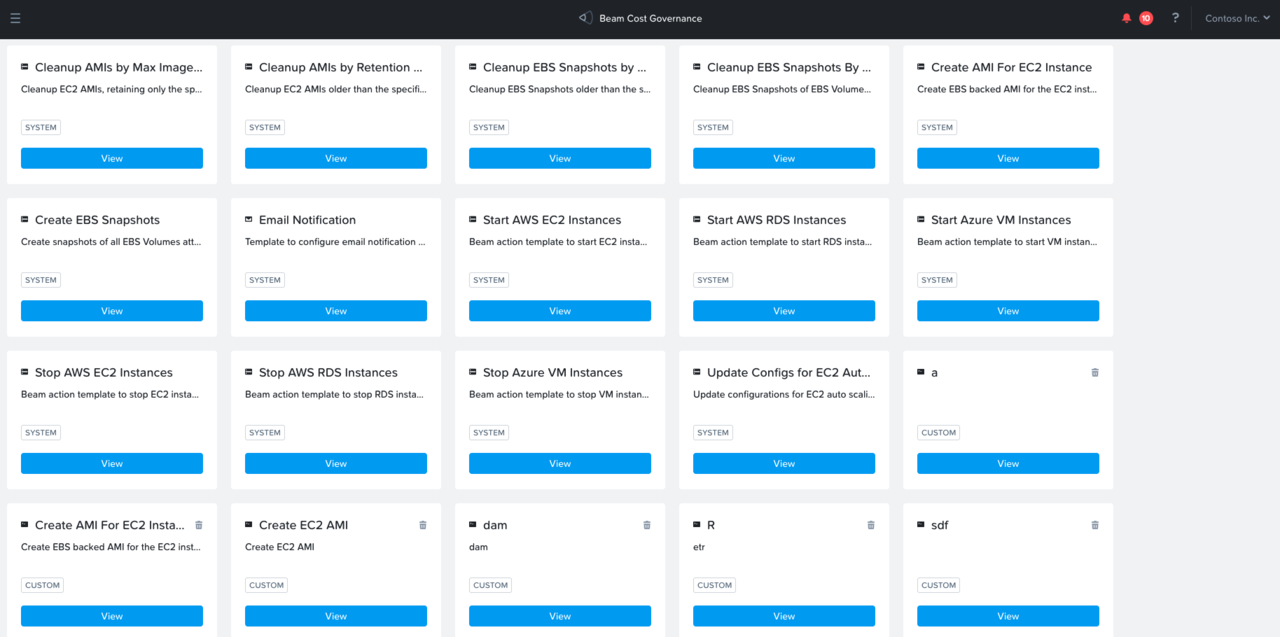Delete the Create EC2 AMI template
The image size is (1280, 637).
423,525
